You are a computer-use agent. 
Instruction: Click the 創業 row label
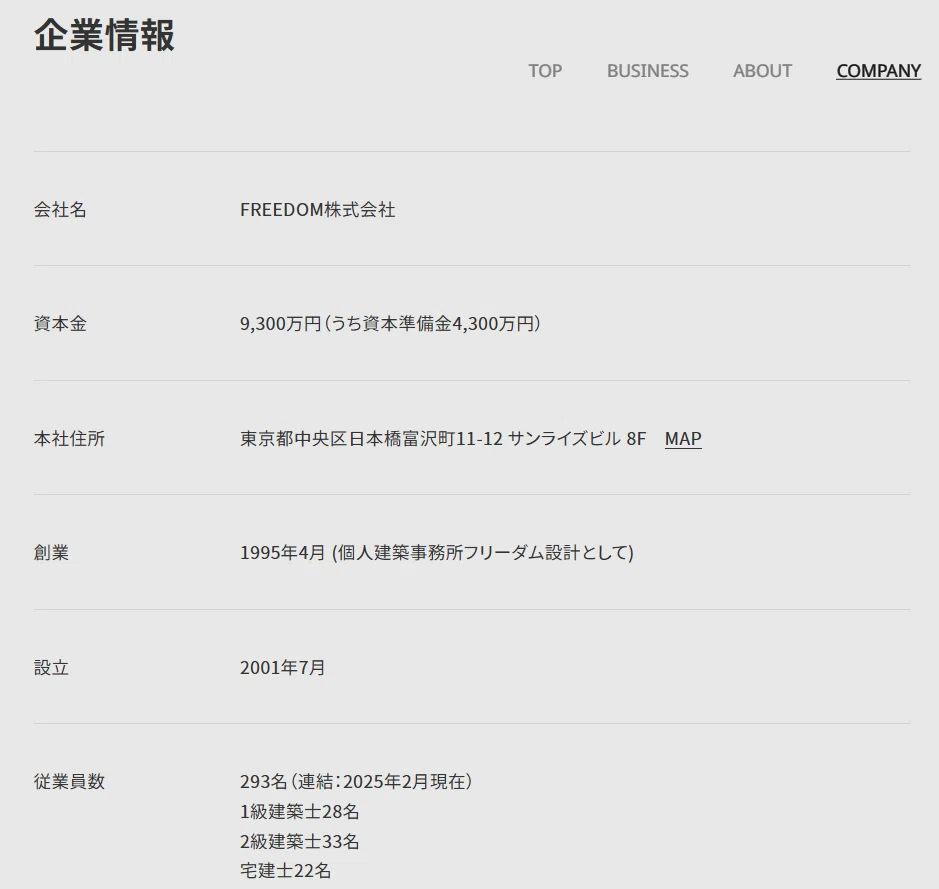(51, 553)
